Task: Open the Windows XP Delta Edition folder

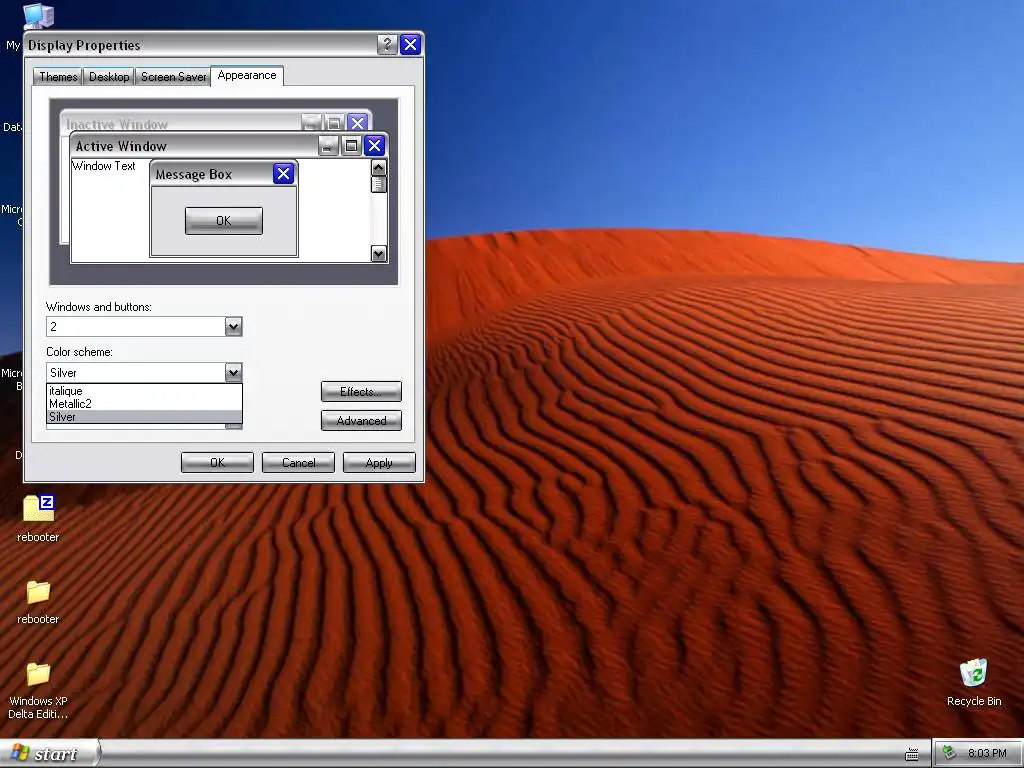Action: pyautogui.click(x=39, y=674)
